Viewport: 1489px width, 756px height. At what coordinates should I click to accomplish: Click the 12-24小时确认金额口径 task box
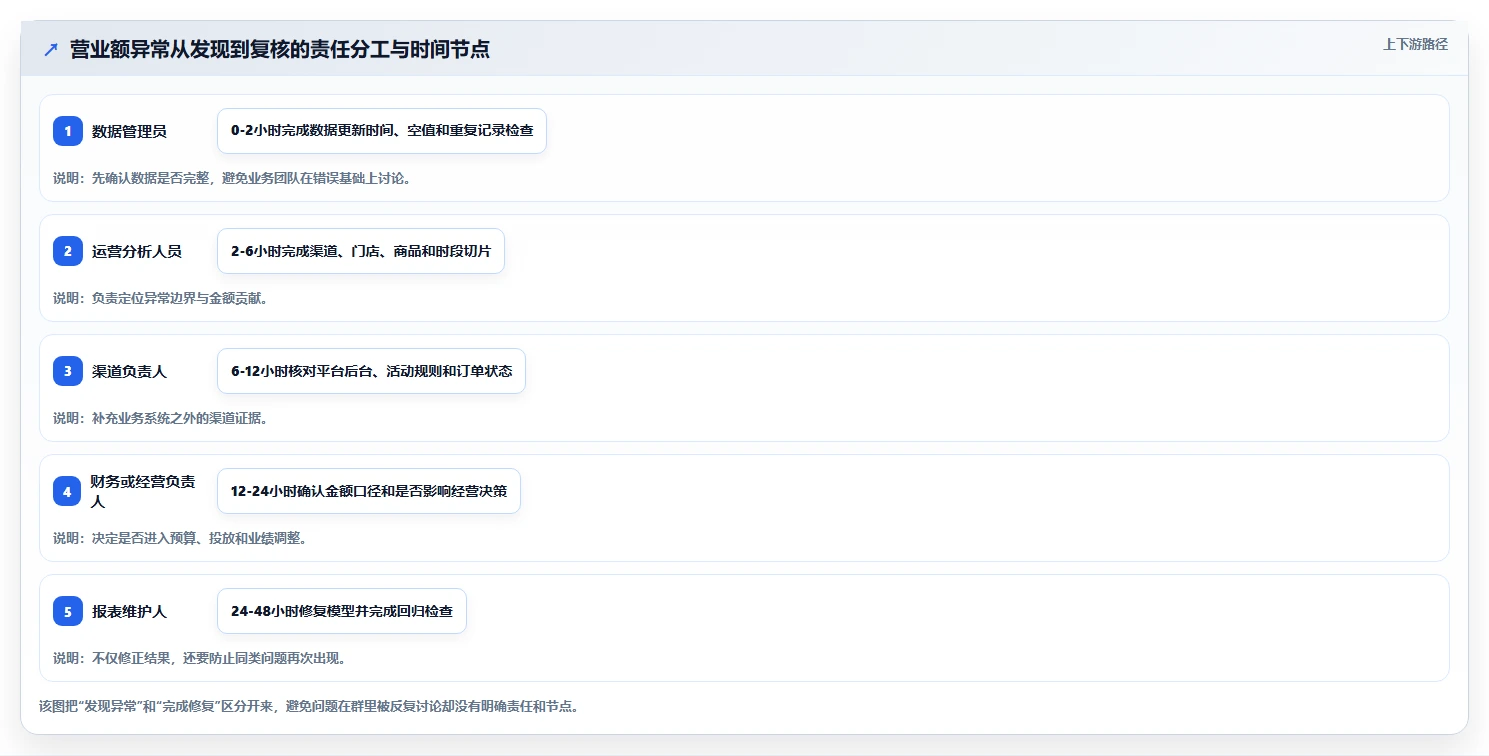[x=369, y=491]
